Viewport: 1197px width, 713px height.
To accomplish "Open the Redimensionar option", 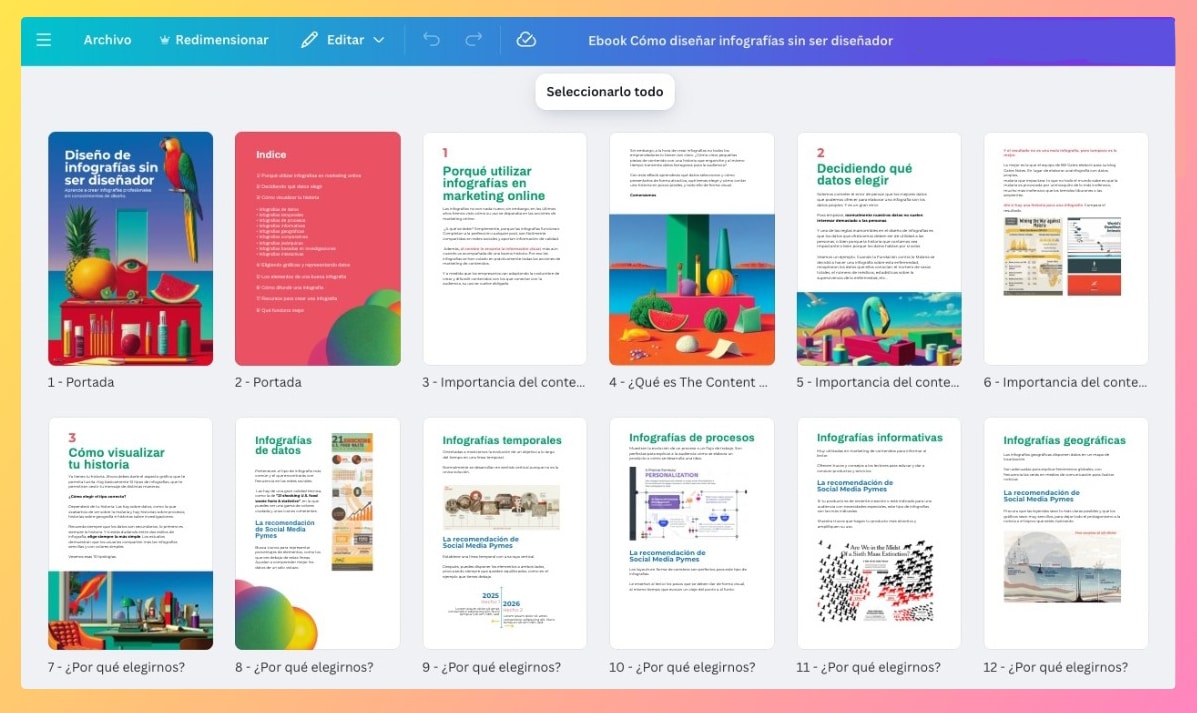I will click(222, 40).
